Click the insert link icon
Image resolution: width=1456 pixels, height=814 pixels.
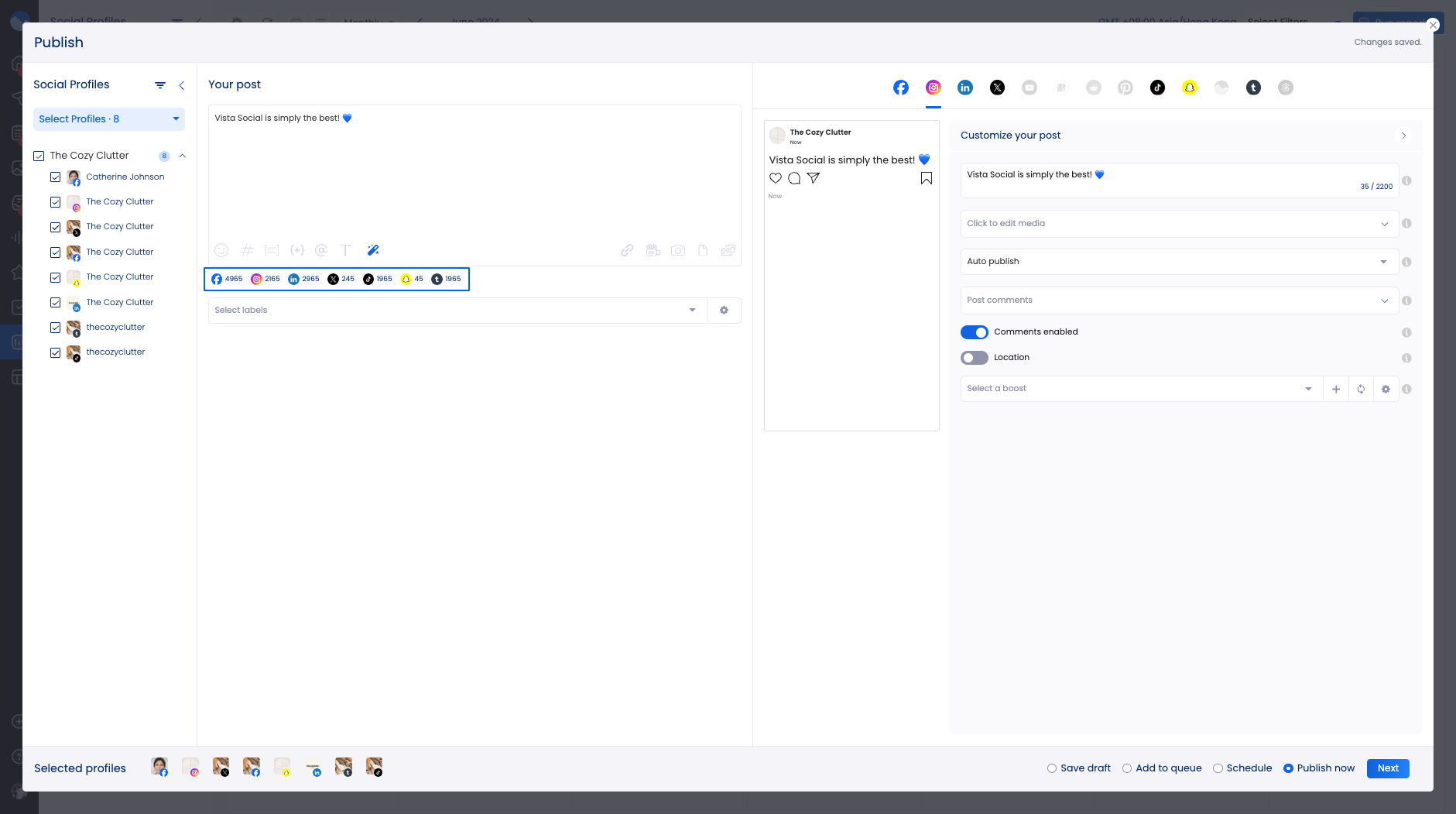coord(627,250)
